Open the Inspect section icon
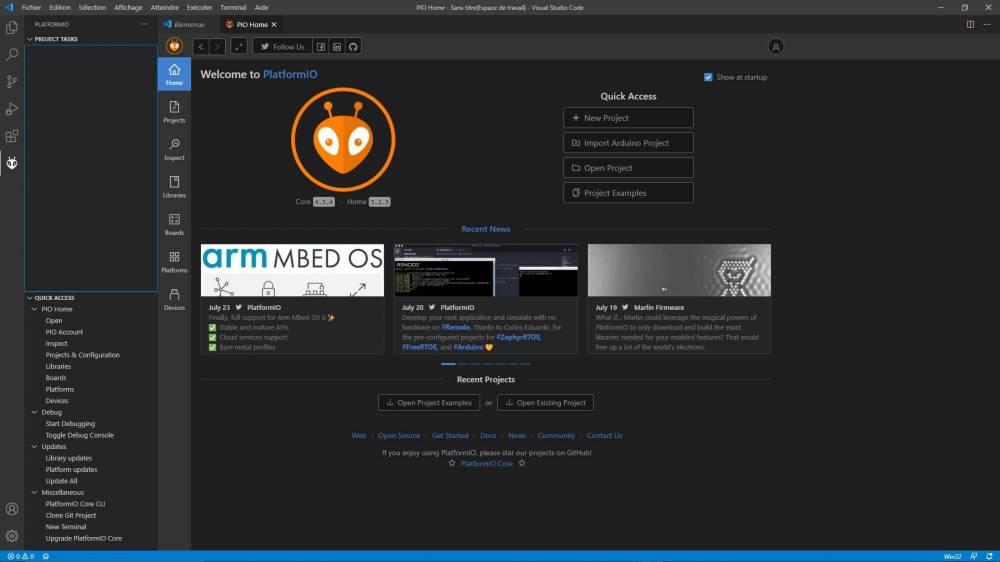 (x=174, y=149)
